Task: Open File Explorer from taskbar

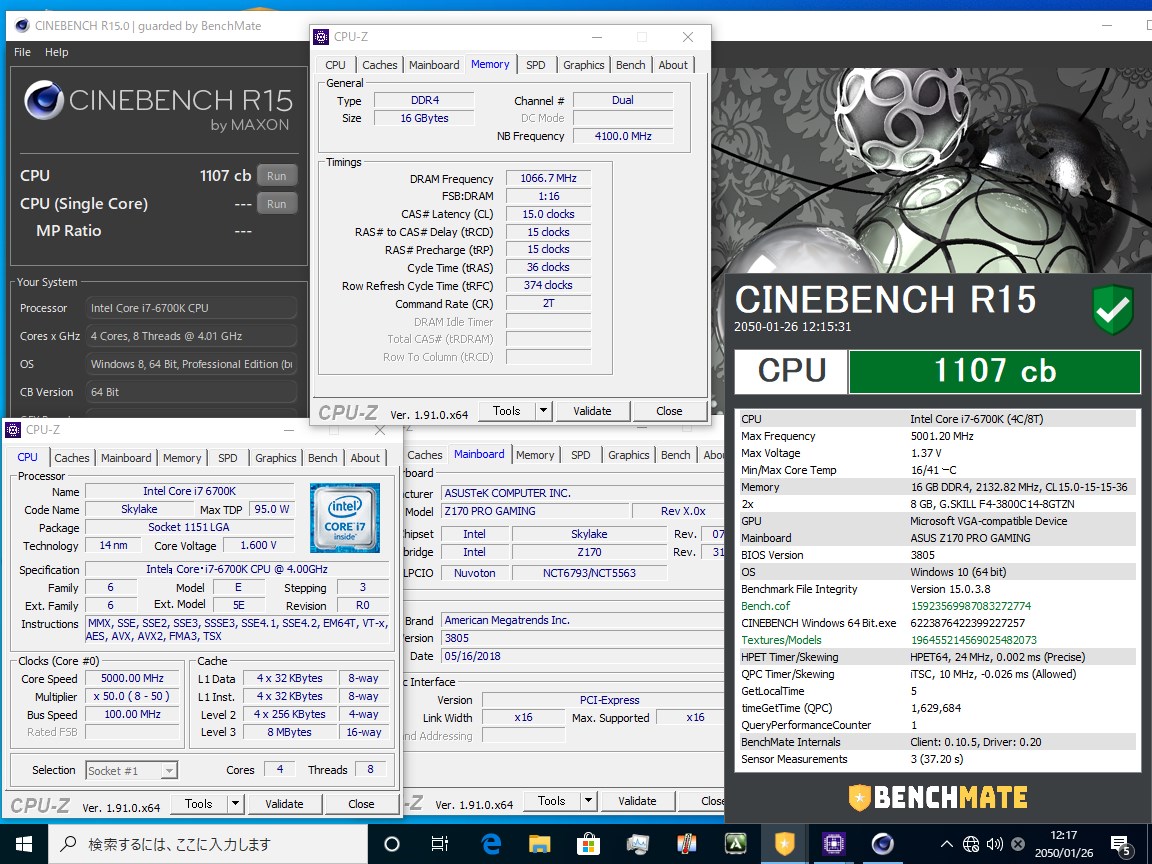Action: pyautogui.click(x=539, y=844)
